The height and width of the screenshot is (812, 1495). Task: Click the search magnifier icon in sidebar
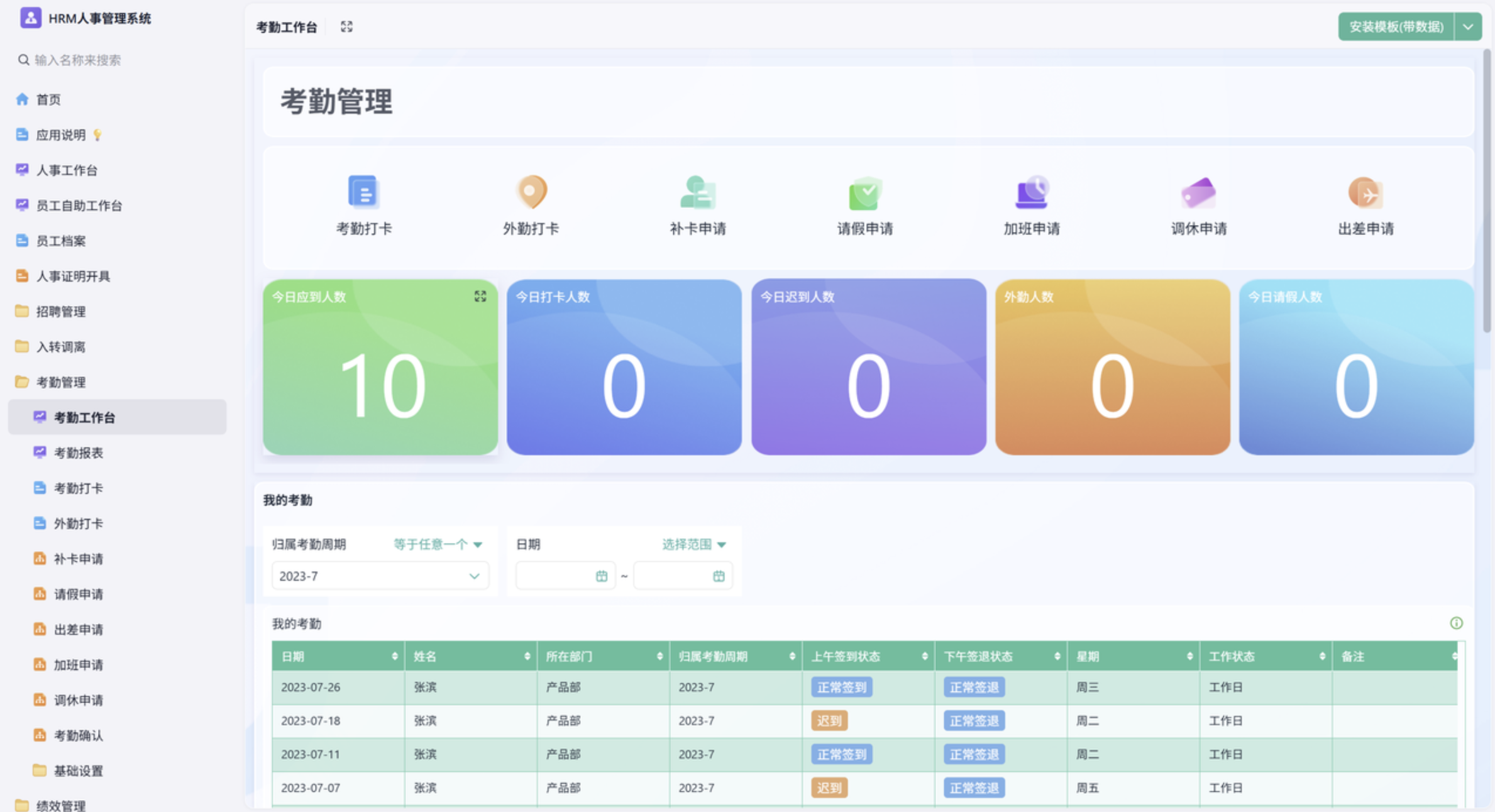(x=23, y=60)
